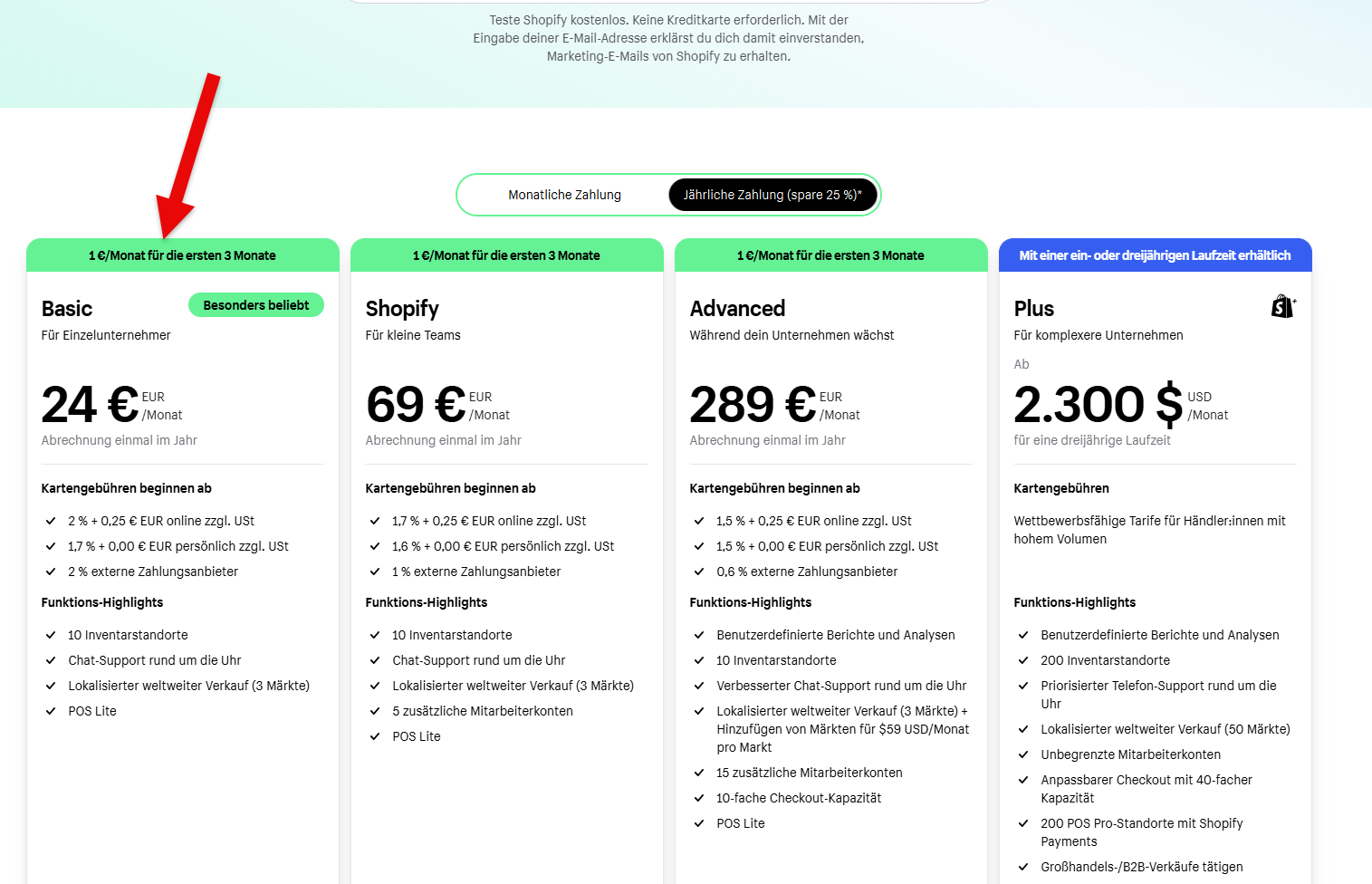
Task: Click '2 % + 0,25 € EUR online' fee
Action: click(x=161, y=521)
